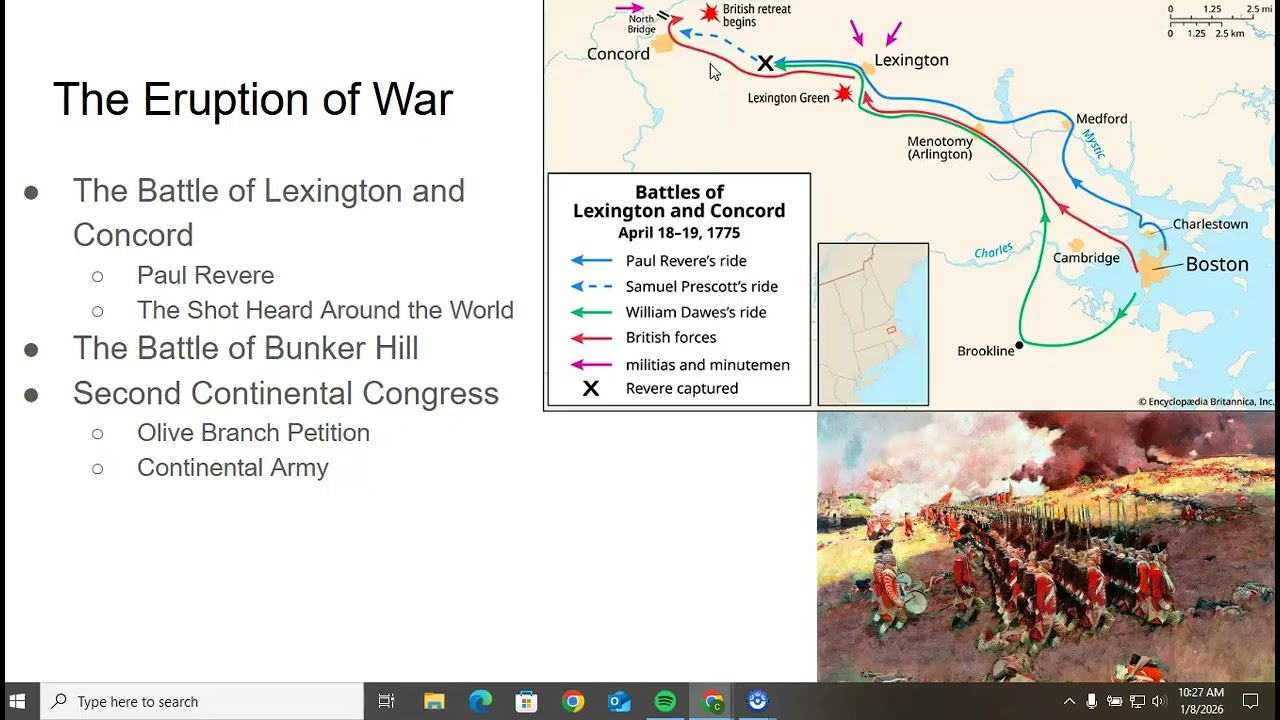Image resolution: width=1280 pixels, height=720 pixels.
Task: Click the 'Paul Revere' sub-bullet
Action: tap(205, 275)
